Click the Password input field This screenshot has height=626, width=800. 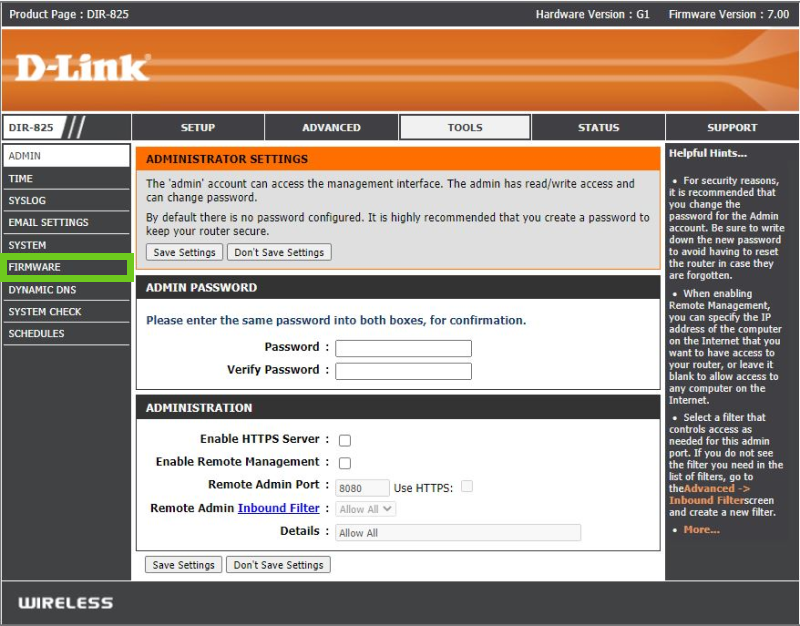[x=403, y=348]
